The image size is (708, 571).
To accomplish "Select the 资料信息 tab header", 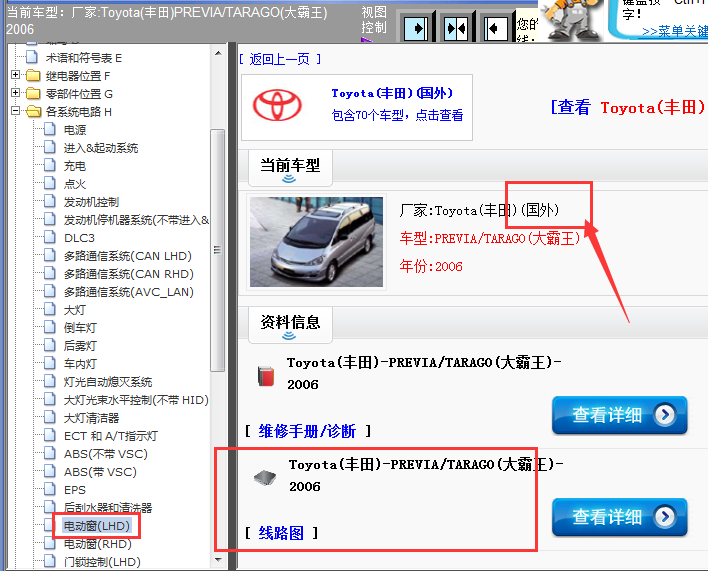I will 290,325.
